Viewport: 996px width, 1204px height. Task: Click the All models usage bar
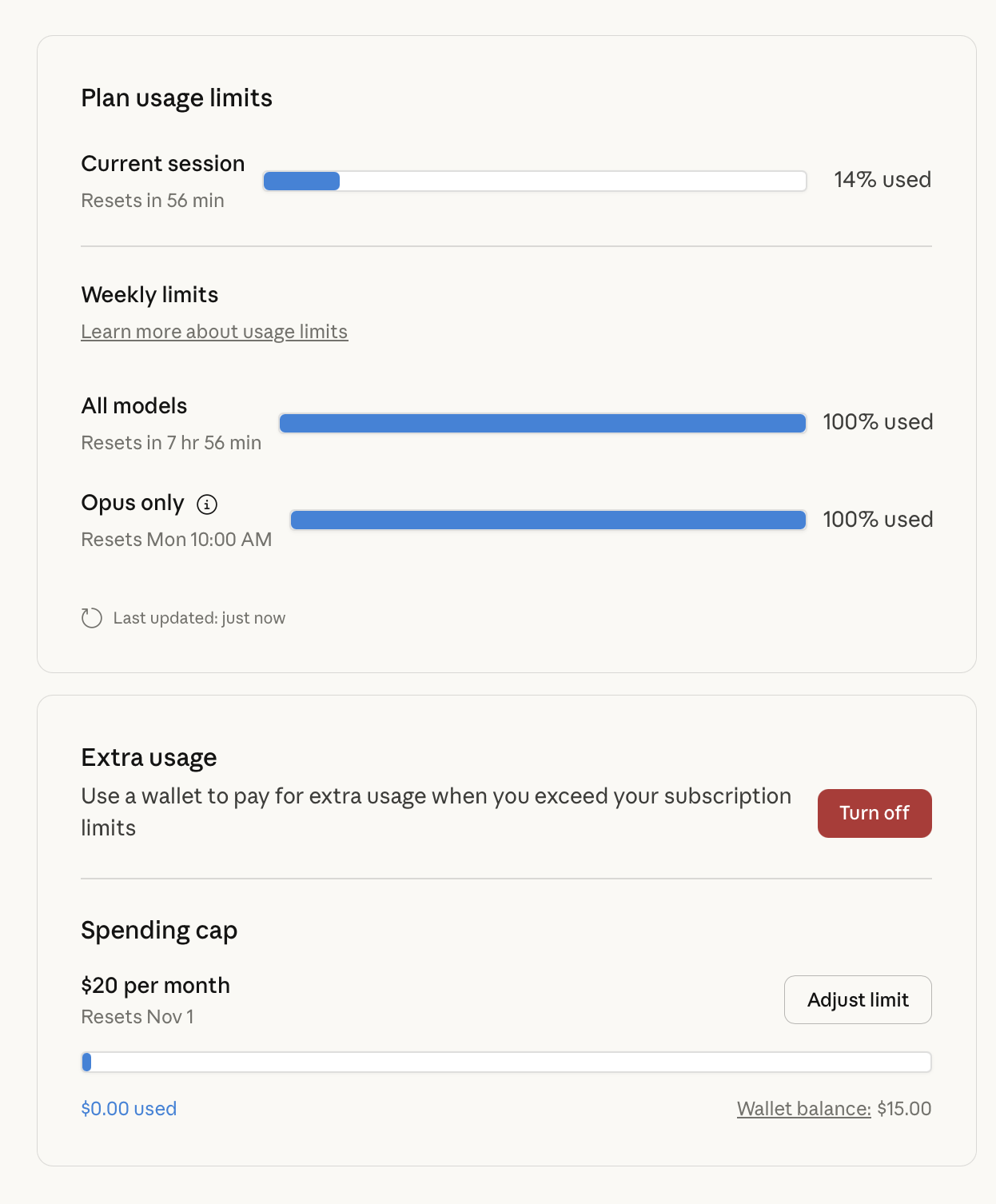tap(542, 423)
